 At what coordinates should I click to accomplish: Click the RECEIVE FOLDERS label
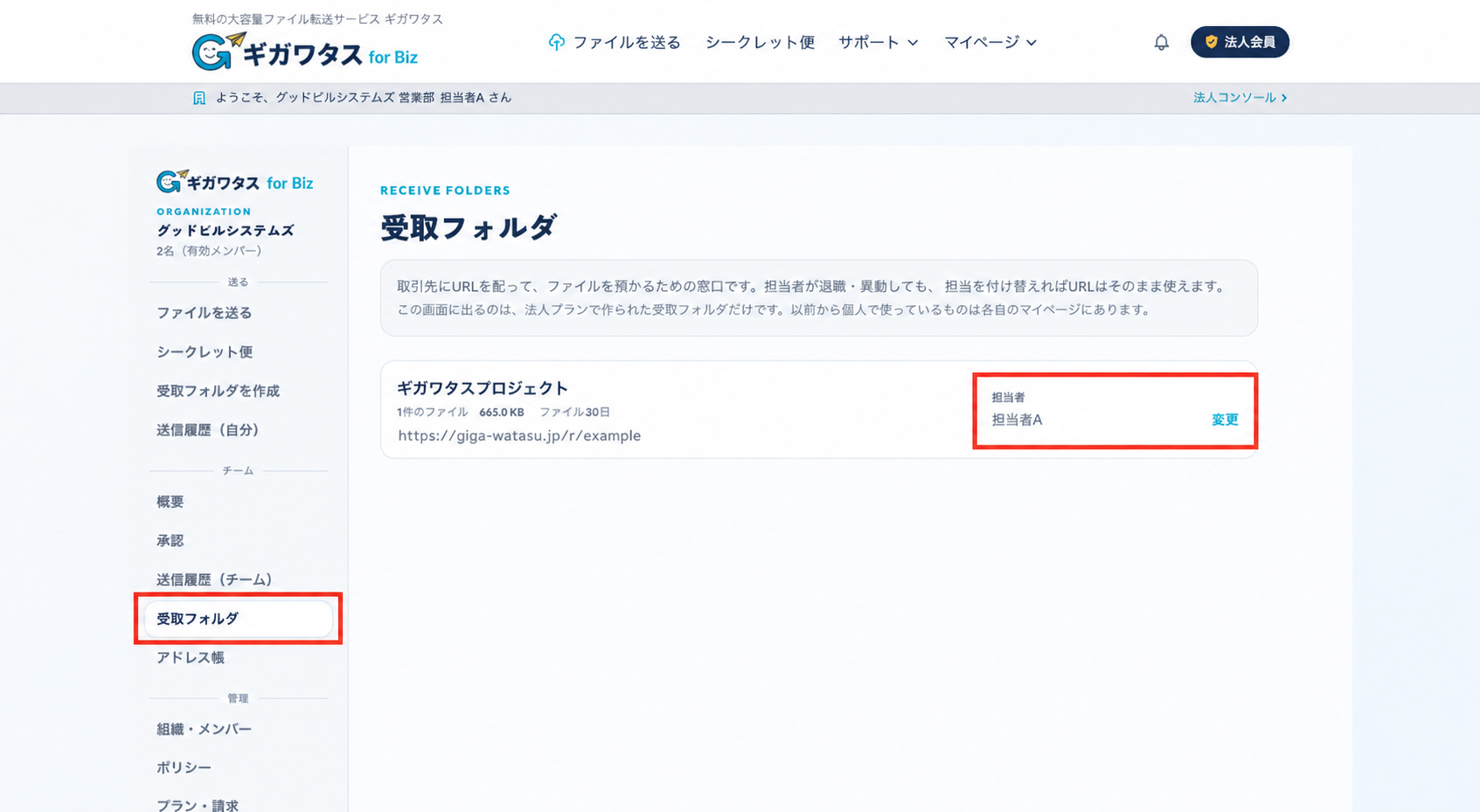(445, 191)
